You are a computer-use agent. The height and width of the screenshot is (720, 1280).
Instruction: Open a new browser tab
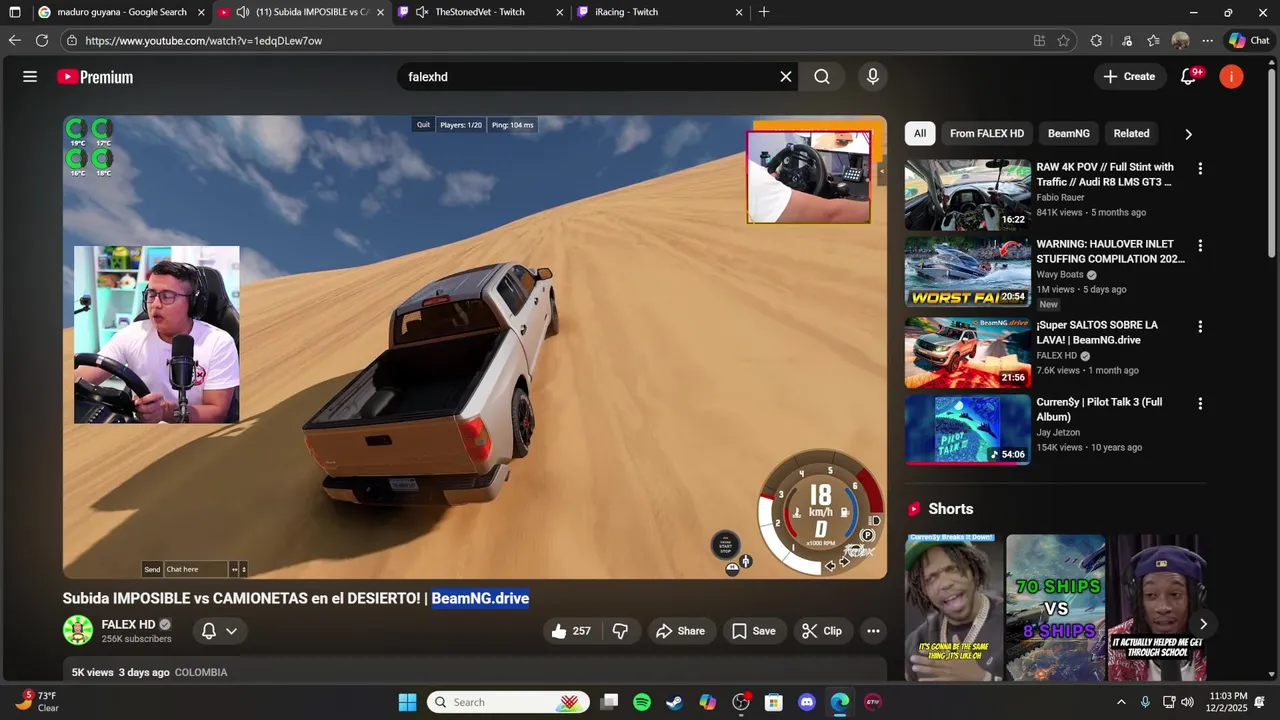pyautogui.click(x=764, y=12)
